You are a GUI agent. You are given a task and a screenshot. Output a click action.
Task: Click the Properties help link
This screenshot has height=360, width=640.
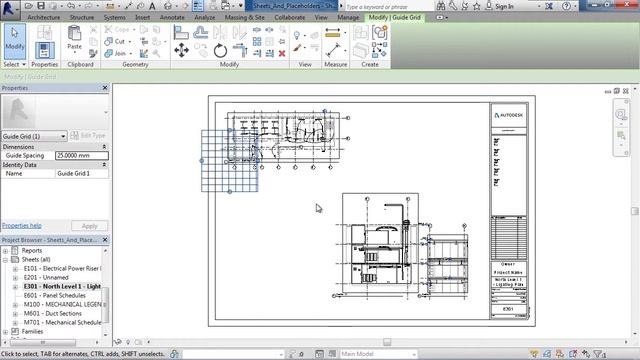(22, 226)
